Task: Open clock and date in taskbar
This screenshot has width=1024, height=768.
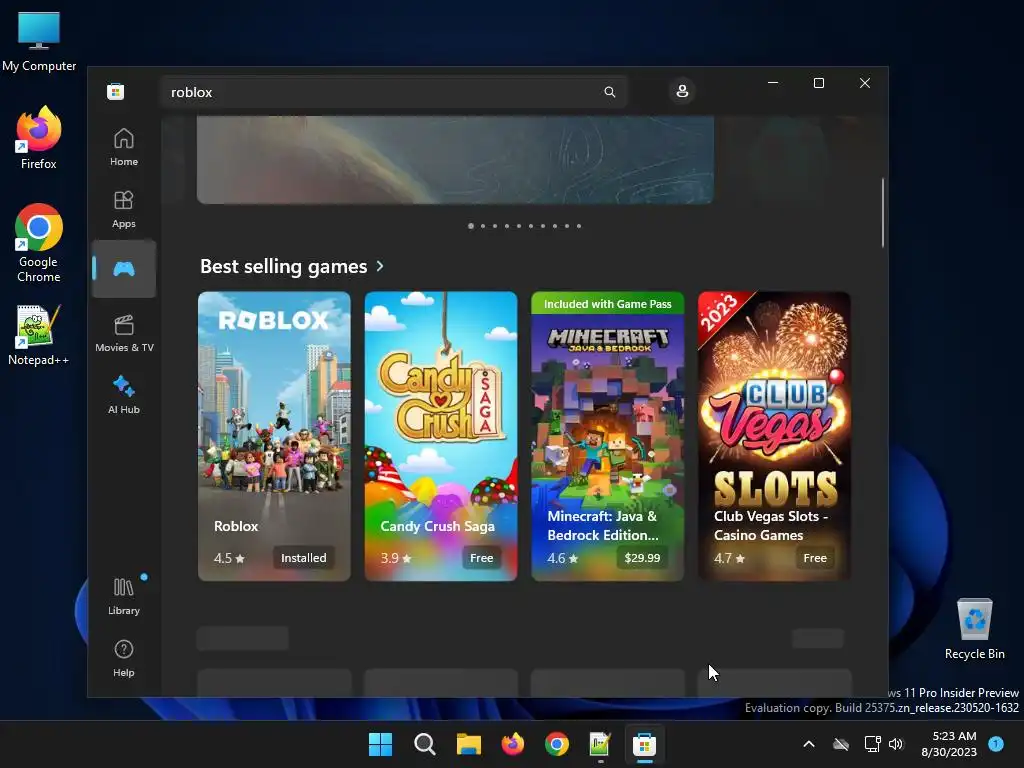Action: [949, 744]
